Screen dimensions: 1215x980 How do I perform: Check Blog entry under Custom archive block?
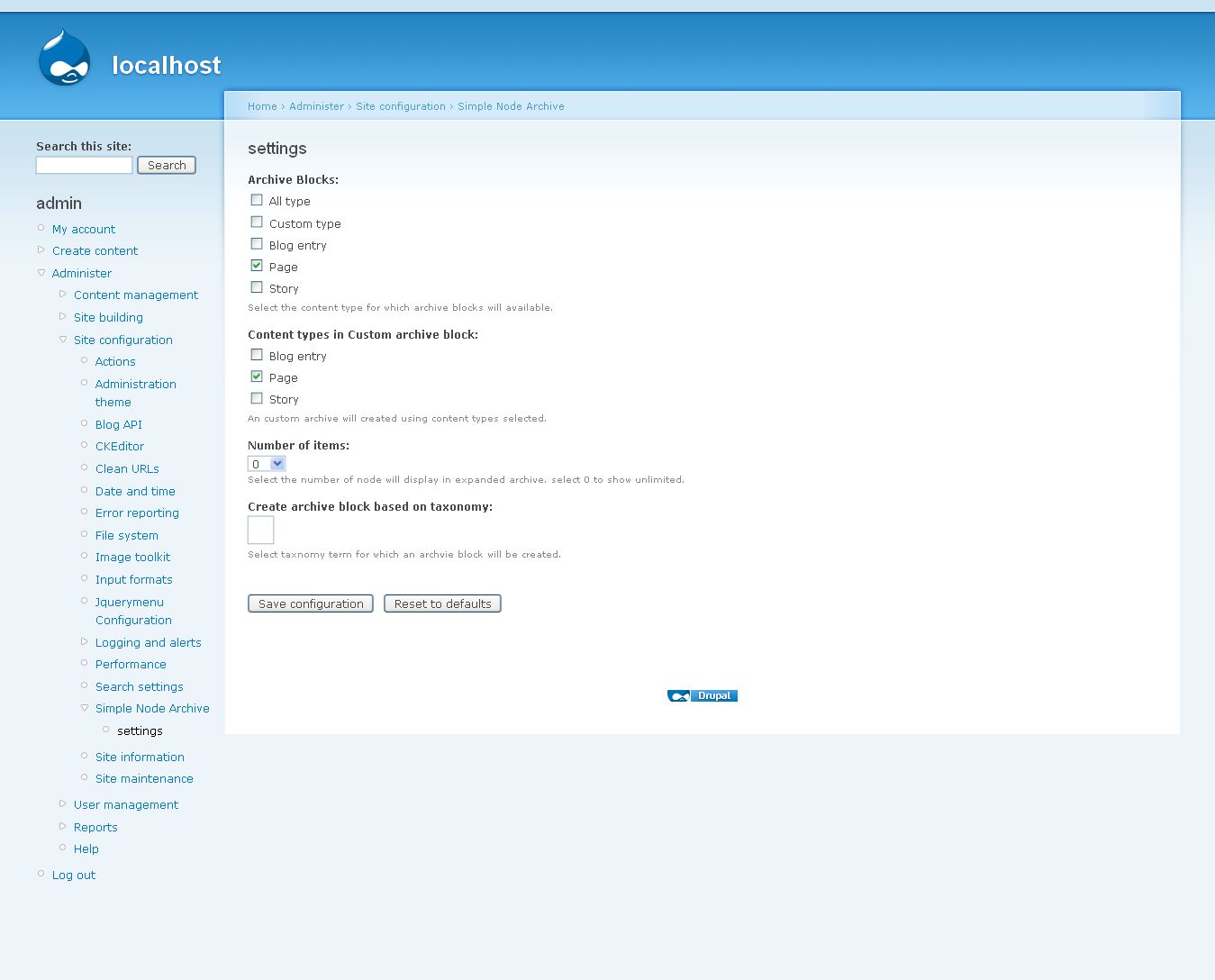257,354
